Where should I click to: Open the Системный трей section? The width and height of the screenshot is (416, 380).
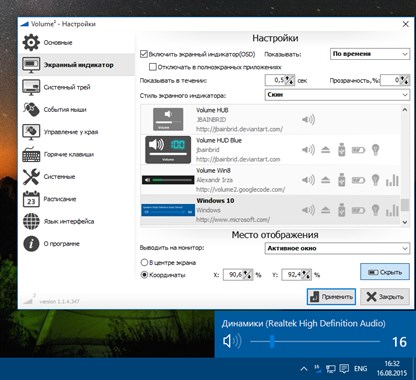pos(77,87)
